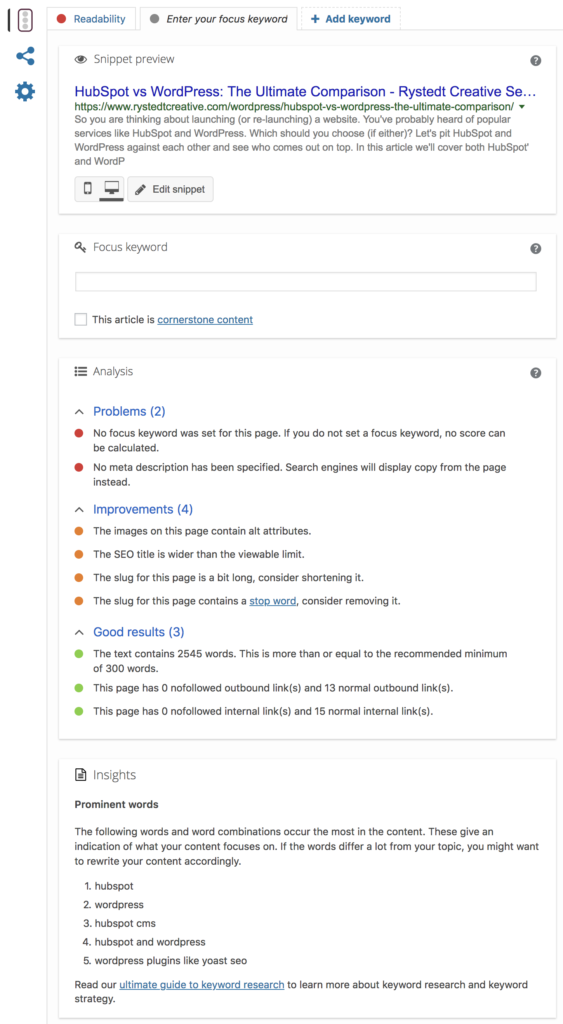This screenshot has height=1024, width=563.
Task: Click the Focus keyword help question mark
Action: (x=536, y=249)
